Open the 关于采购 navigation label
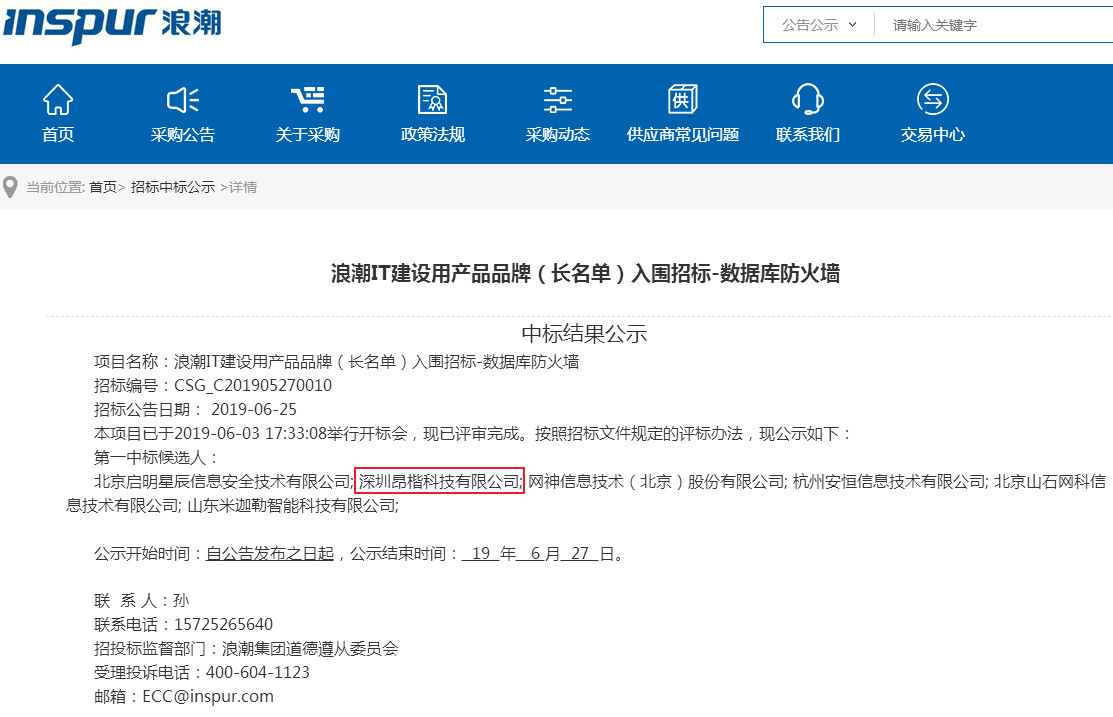1113x717 pixels. 307,135
